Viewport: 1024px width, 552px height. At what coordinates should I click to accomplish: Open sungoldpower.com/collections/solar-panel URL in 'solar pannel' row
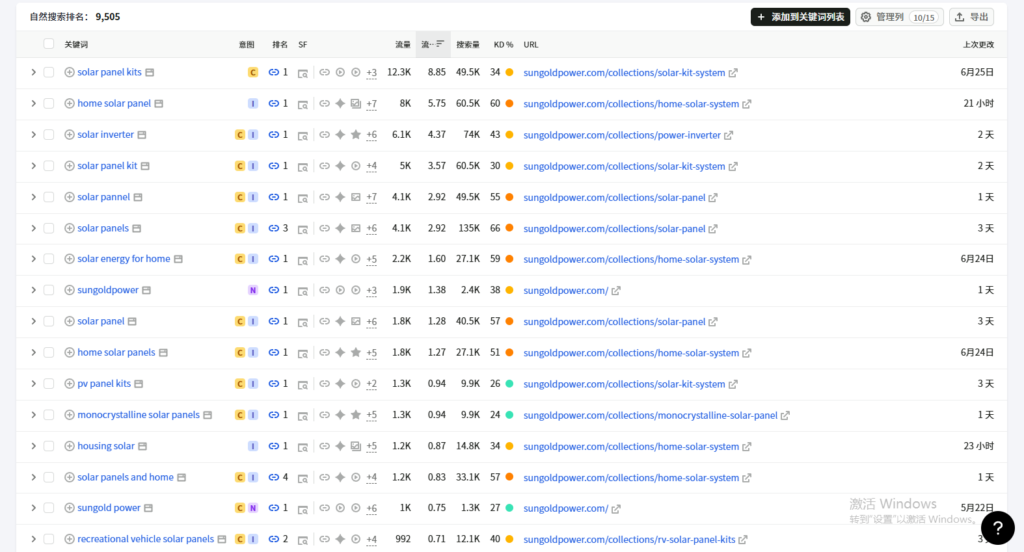(614, 197)
